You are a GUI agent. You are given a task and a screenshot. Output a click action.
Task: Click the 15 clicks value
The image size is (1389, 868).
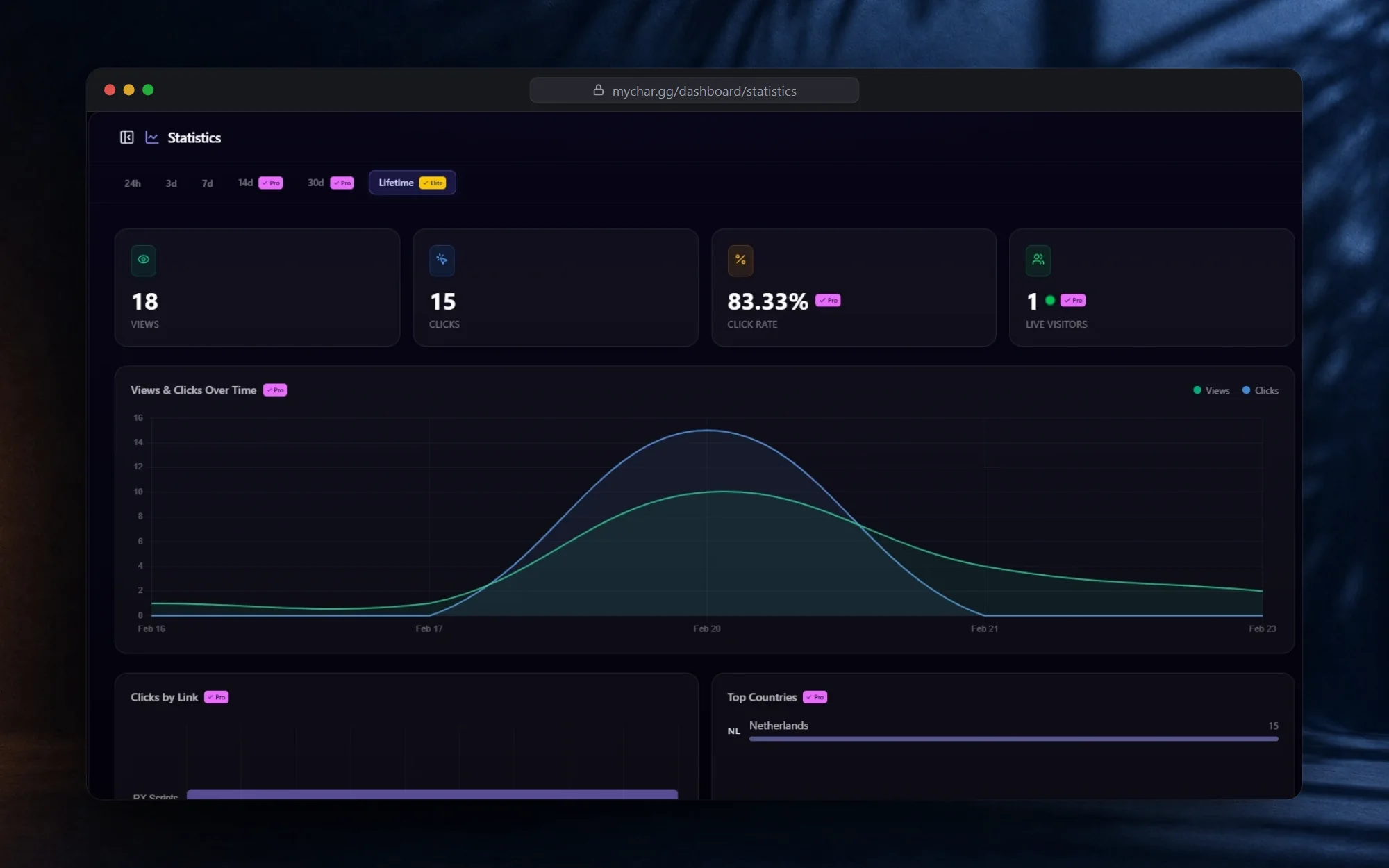(442, 301)
